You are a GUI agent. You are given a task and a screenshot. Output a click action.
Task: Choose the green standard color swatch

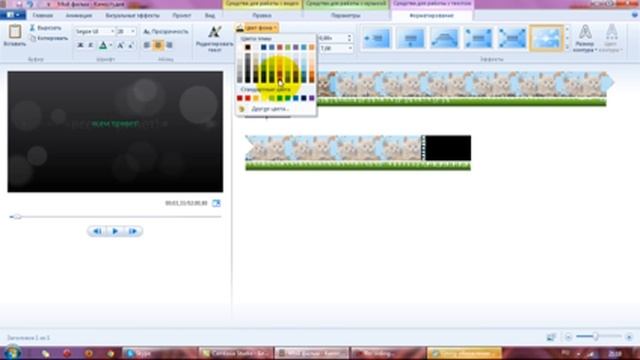pyautogui.click(x=280, y=98)
